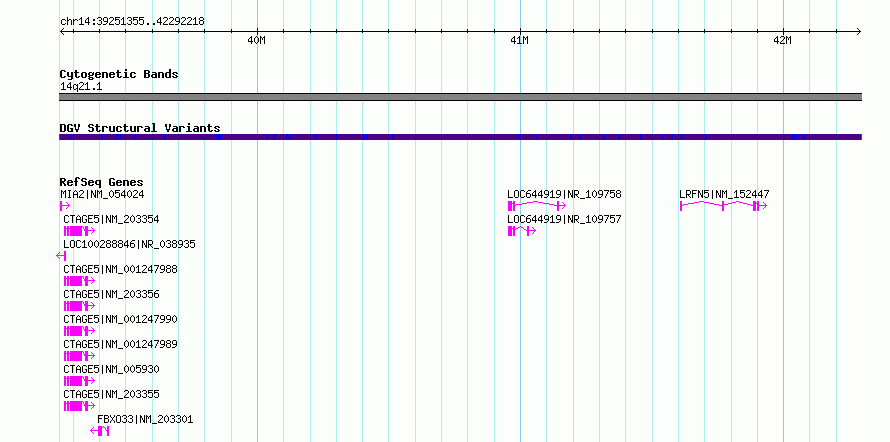Click the gray 14q21.1 cytogenetic band bar
Image resolution: width=890 pixels, height=442 pixels.
(x=460, y=97)
